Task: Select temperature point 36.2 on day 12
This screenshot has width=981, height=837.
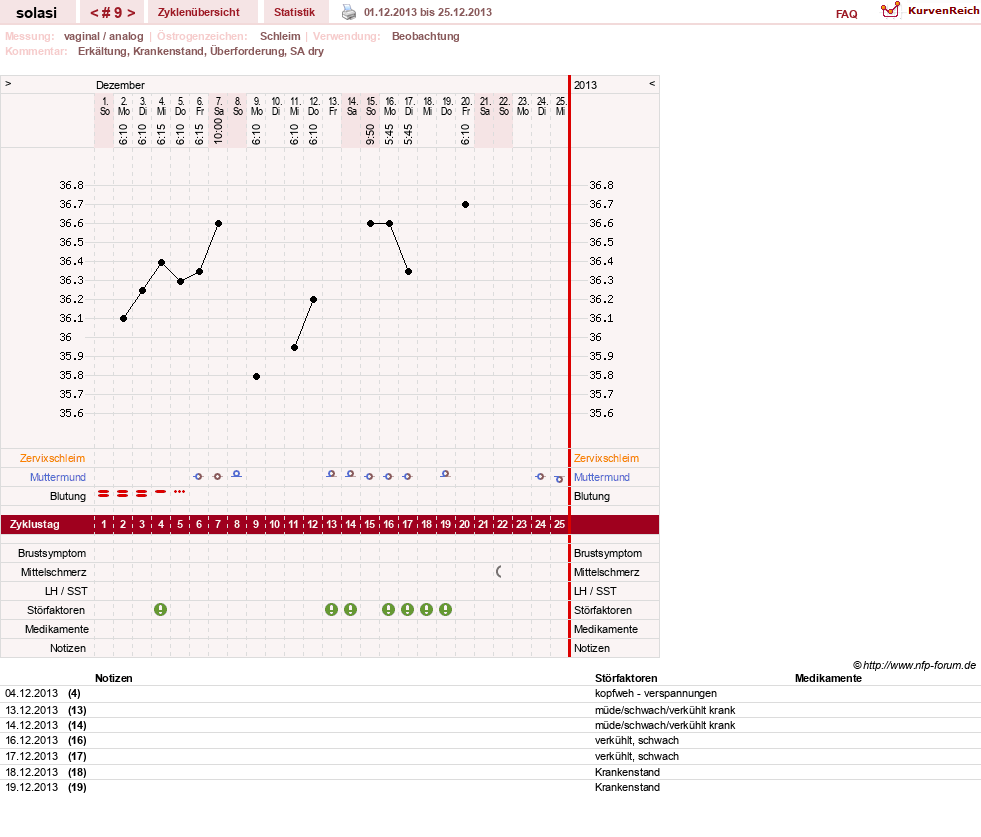Action: pos(313,300)
